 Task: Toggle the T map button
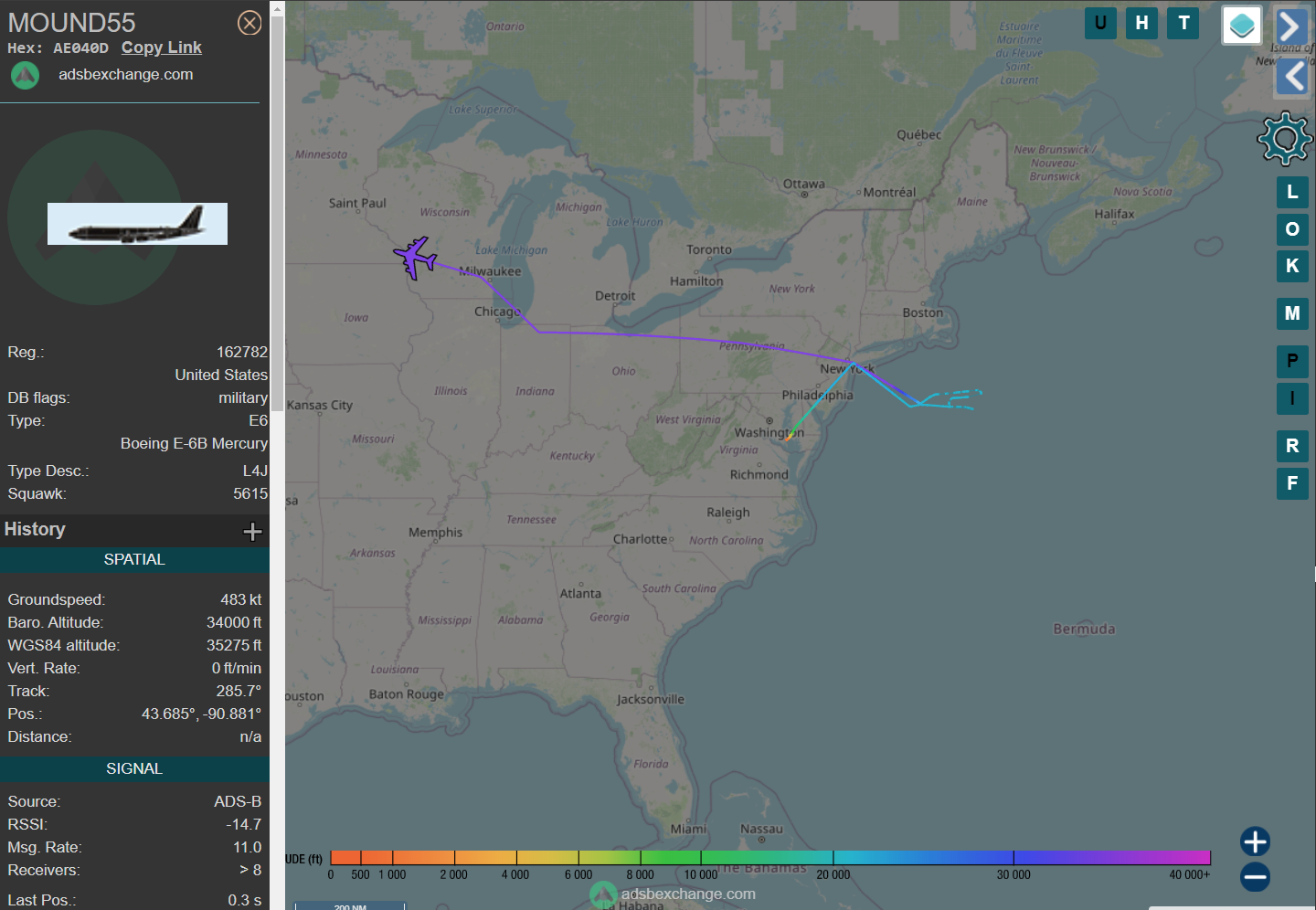point(1183,23)
